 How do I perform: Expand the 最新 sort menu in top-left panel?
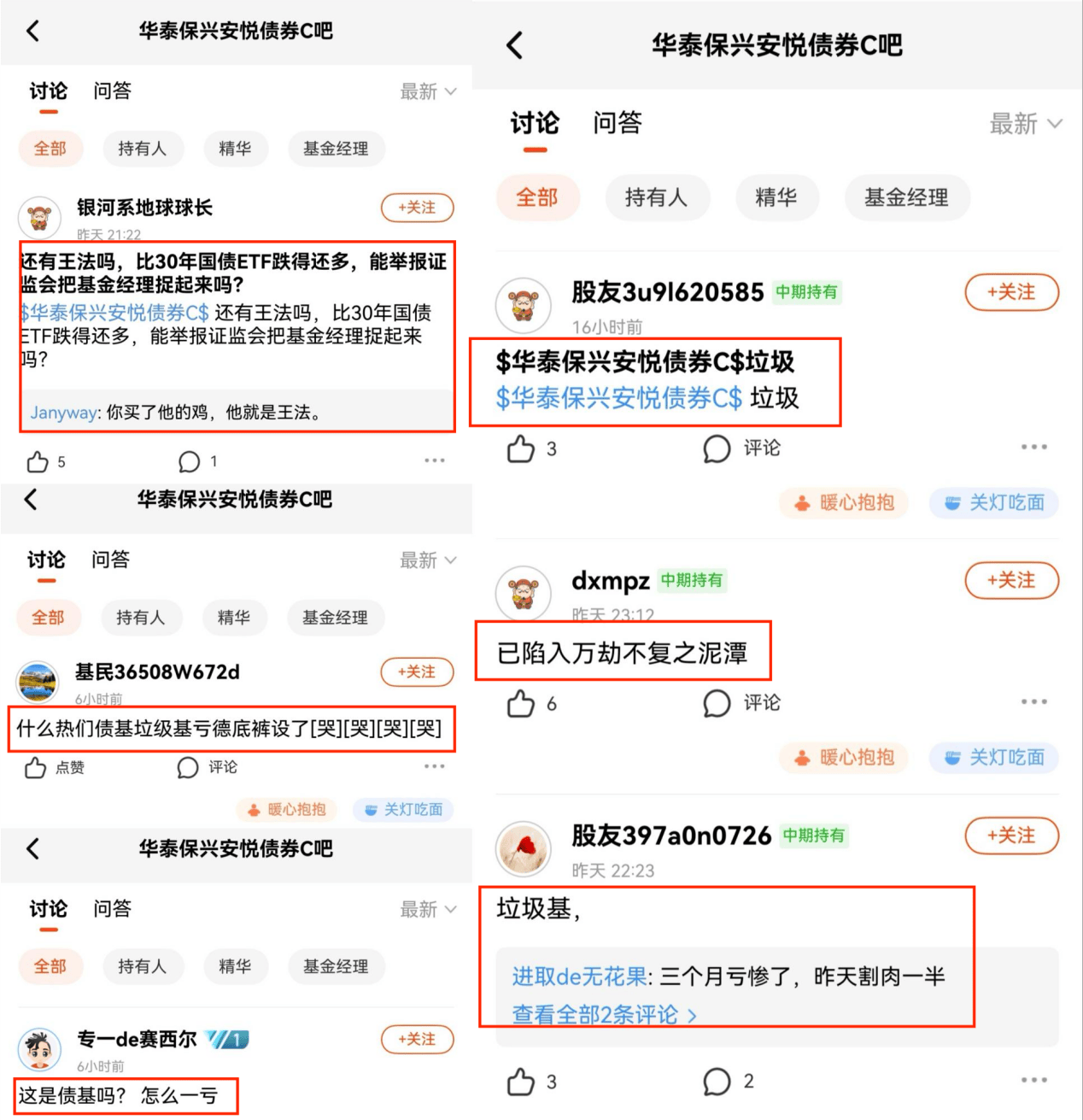coord(429,91)
